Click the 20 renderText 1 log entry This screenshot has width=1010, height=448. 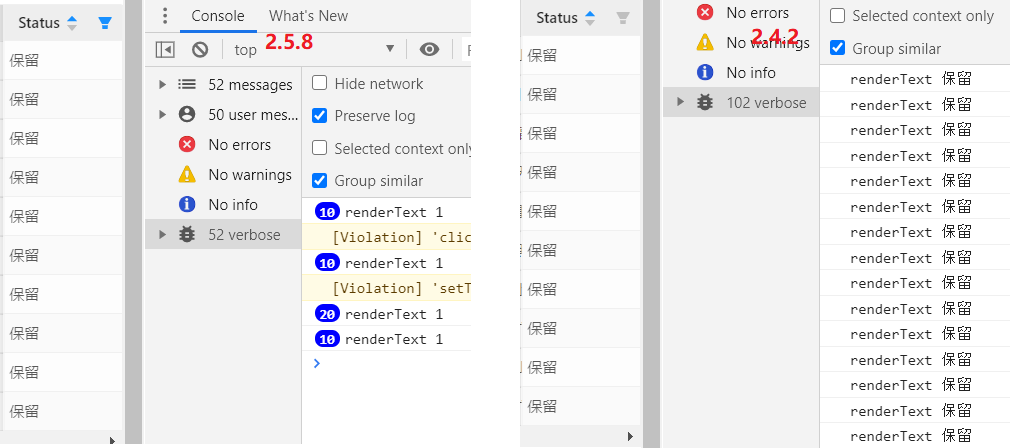pos(386,314)
